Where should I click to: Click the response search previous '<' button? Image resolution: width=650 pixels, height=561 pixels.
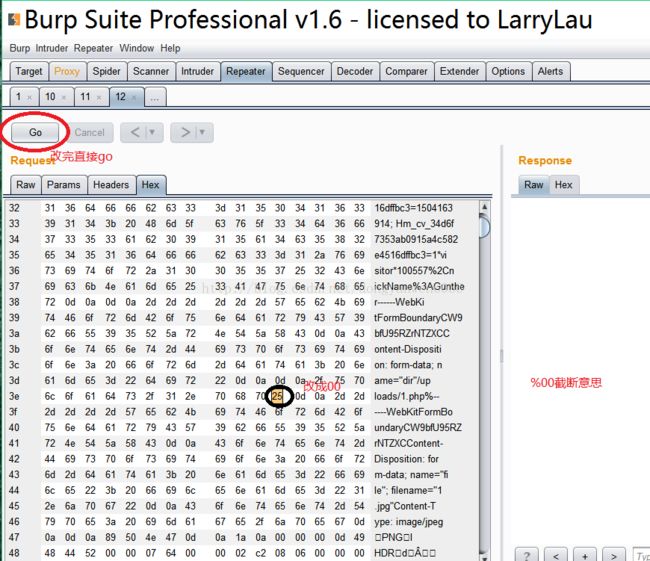(556, 555)
